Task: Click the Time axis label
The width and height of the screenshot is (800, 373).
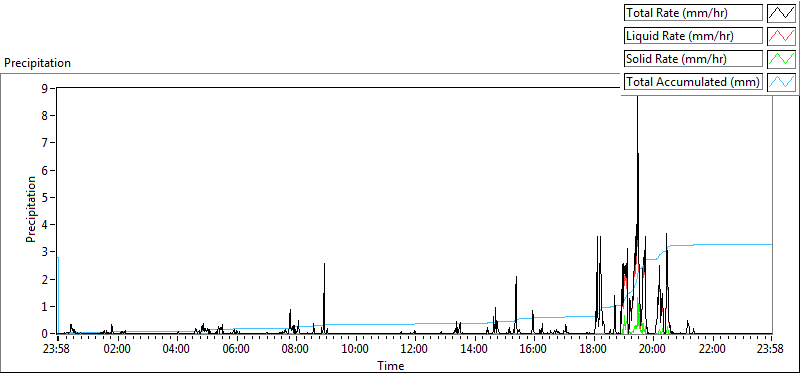Action: click(x=390, y=366)
